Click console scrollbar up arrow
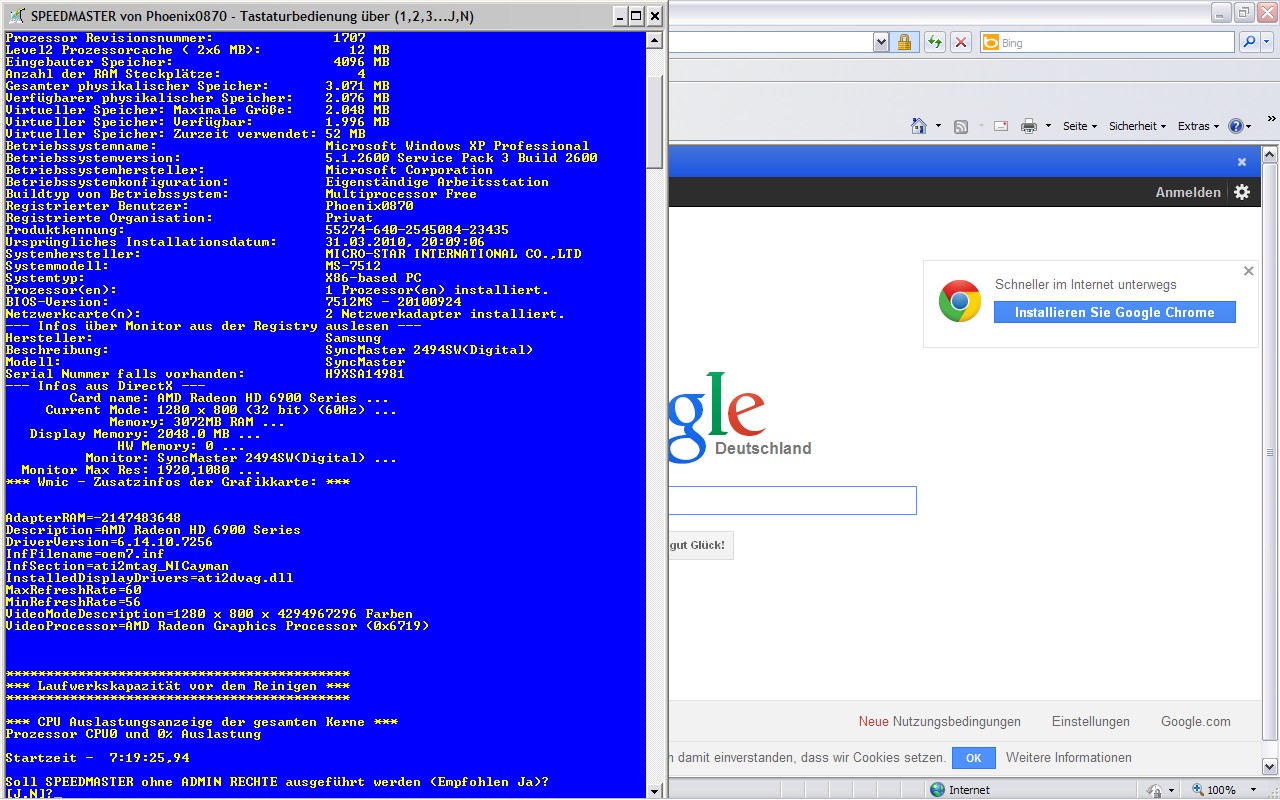 [654, 40]
